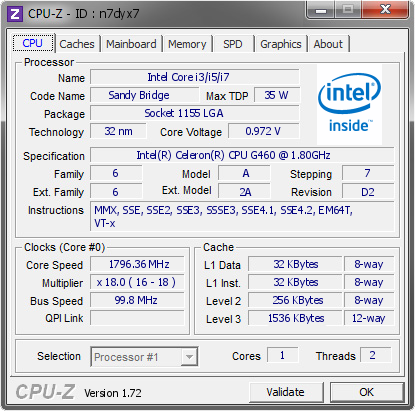This screenshot has height=411, width=415.
Task: Switch to the CPU tab
Action: [33, 43]
